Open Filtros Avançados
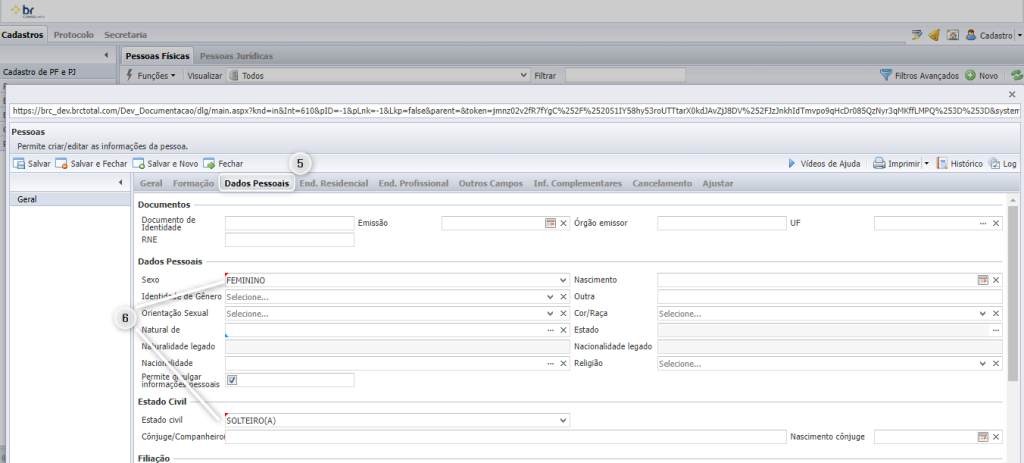The width and height of the screenshot is (1024, 463). click(919, 76)
